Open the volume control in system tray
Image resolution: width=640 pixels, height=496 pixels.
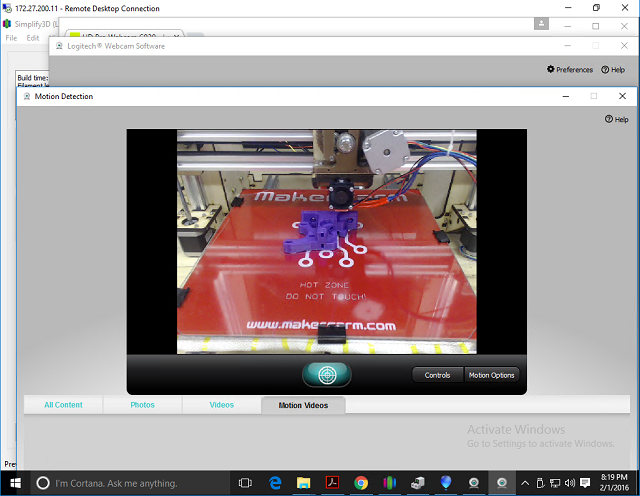coord(569,483)
